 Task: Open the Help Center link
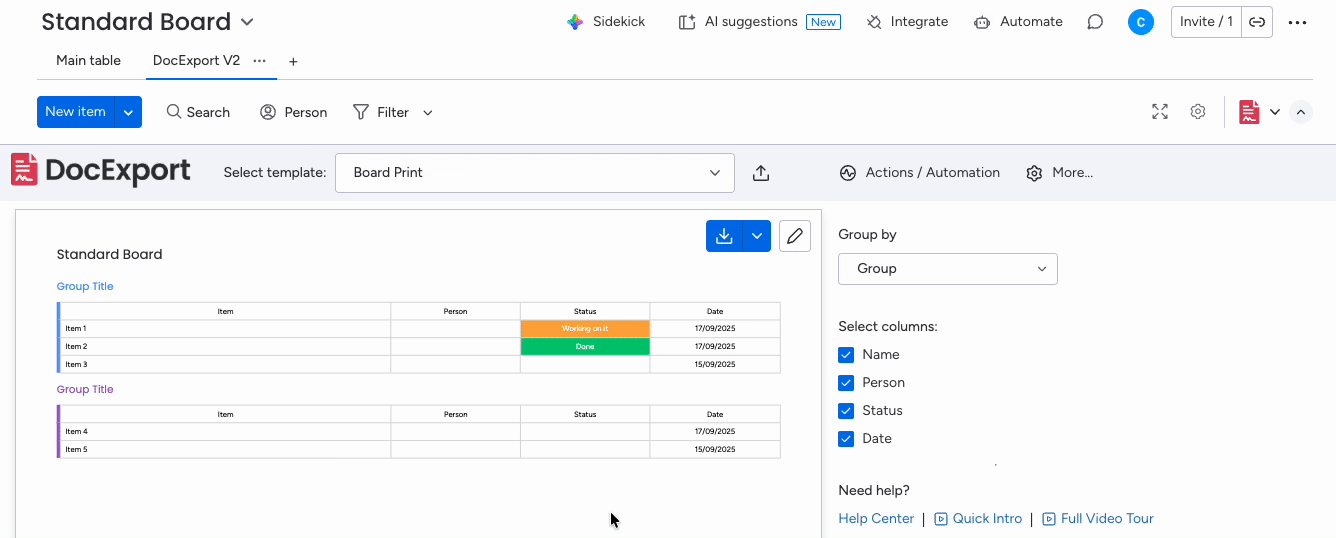pos(876,519)
